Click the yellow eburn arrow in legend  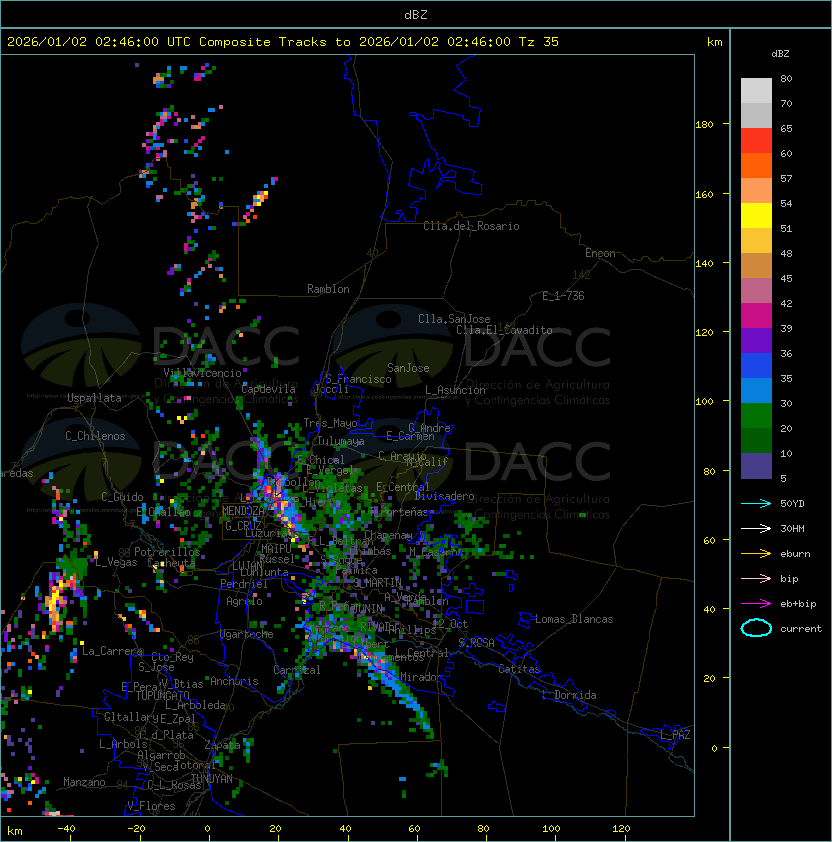pos(756,554)
